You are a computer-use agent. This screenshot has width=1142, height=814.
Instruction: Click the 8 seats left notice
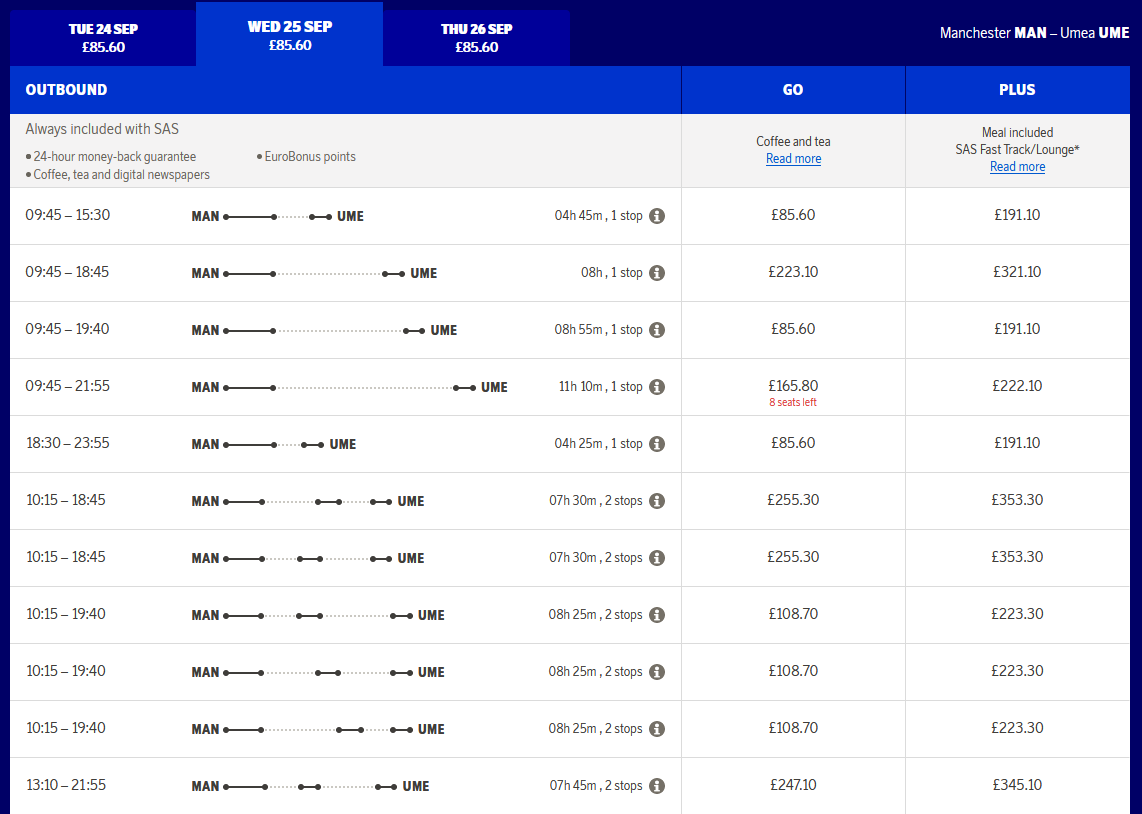click(792, 403)
